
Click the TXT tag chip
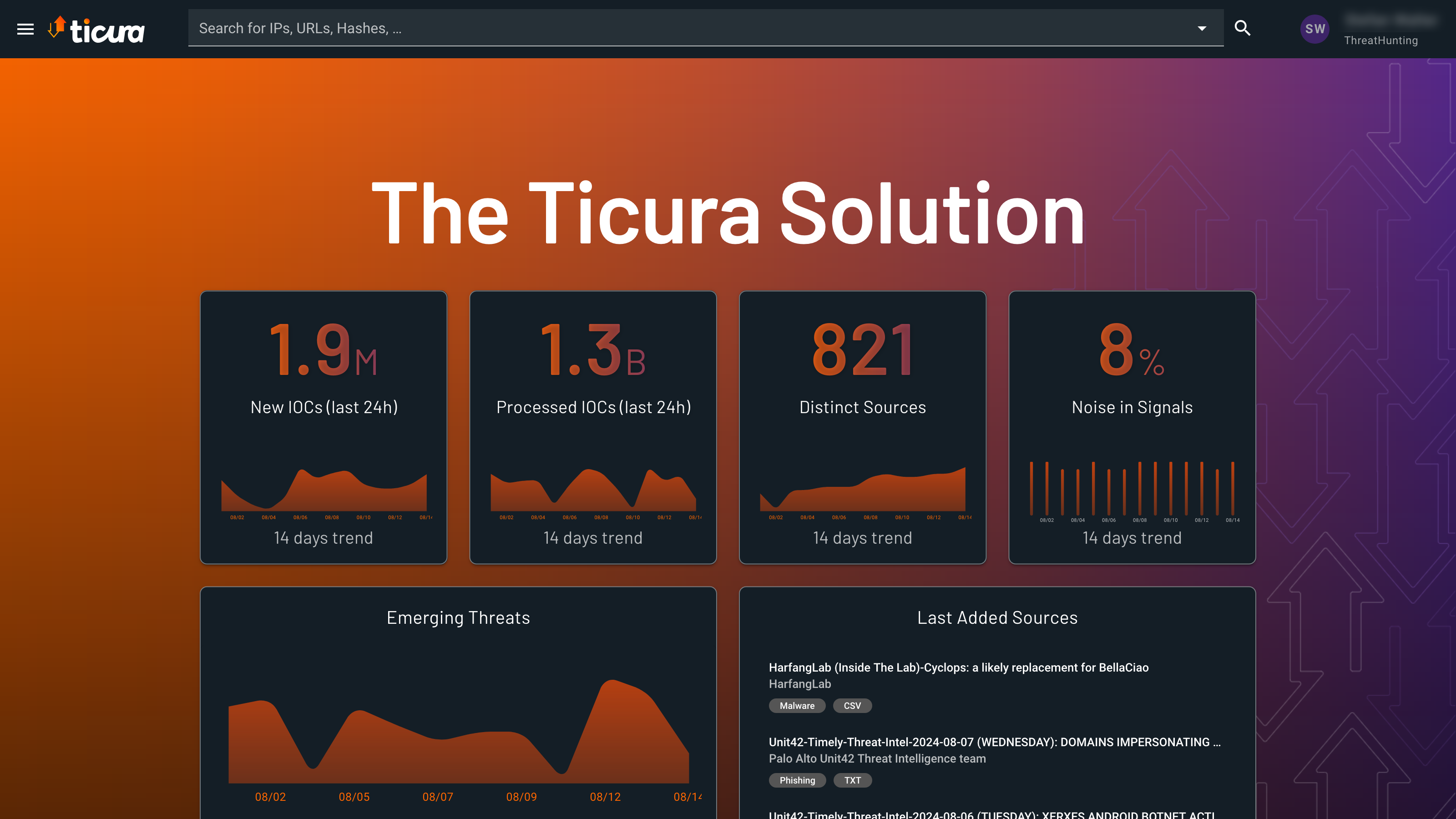[852, 780]
